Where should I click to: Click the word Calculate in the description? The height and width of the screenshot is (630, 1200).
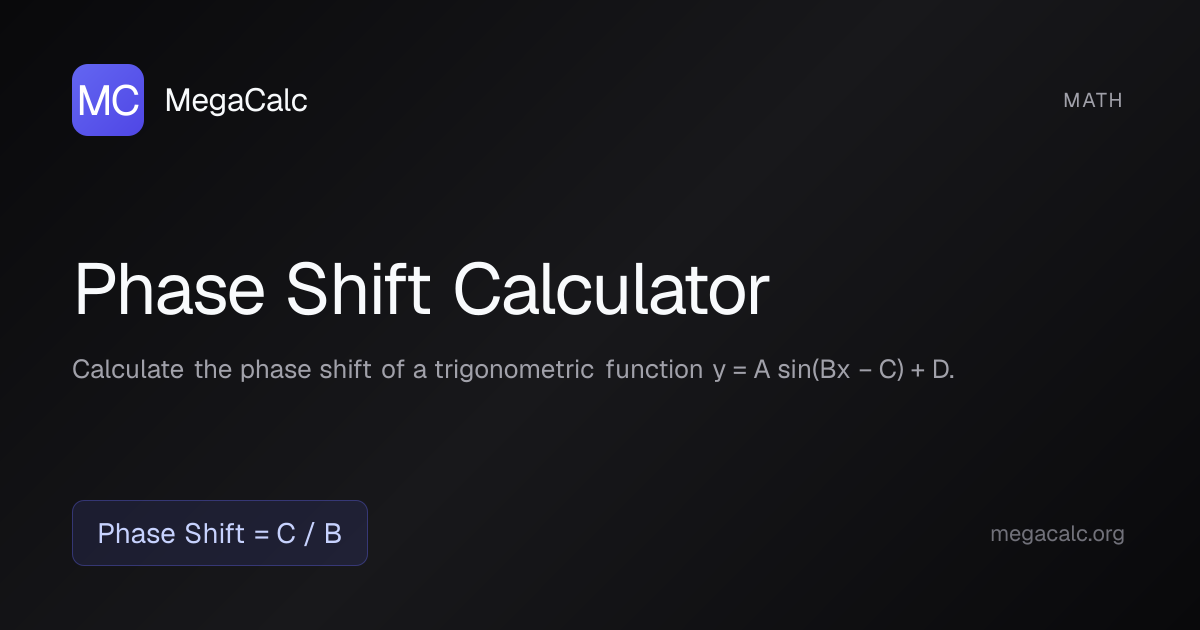(128, 370)
